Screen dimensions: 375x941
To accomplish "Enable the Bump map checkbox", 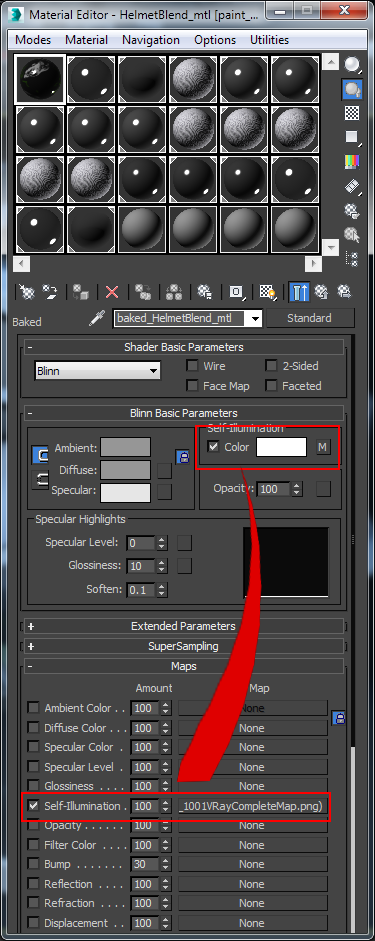I will 34,865.
